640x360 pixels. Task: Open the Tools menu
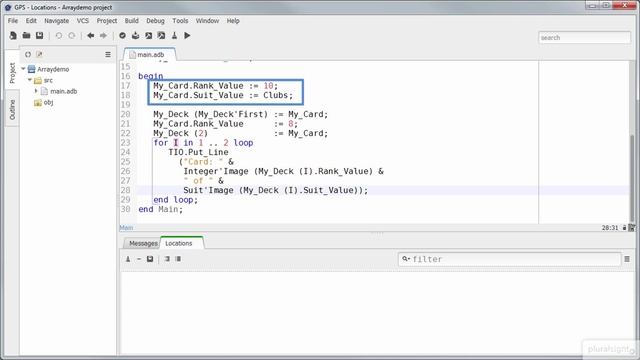(180, 20)
